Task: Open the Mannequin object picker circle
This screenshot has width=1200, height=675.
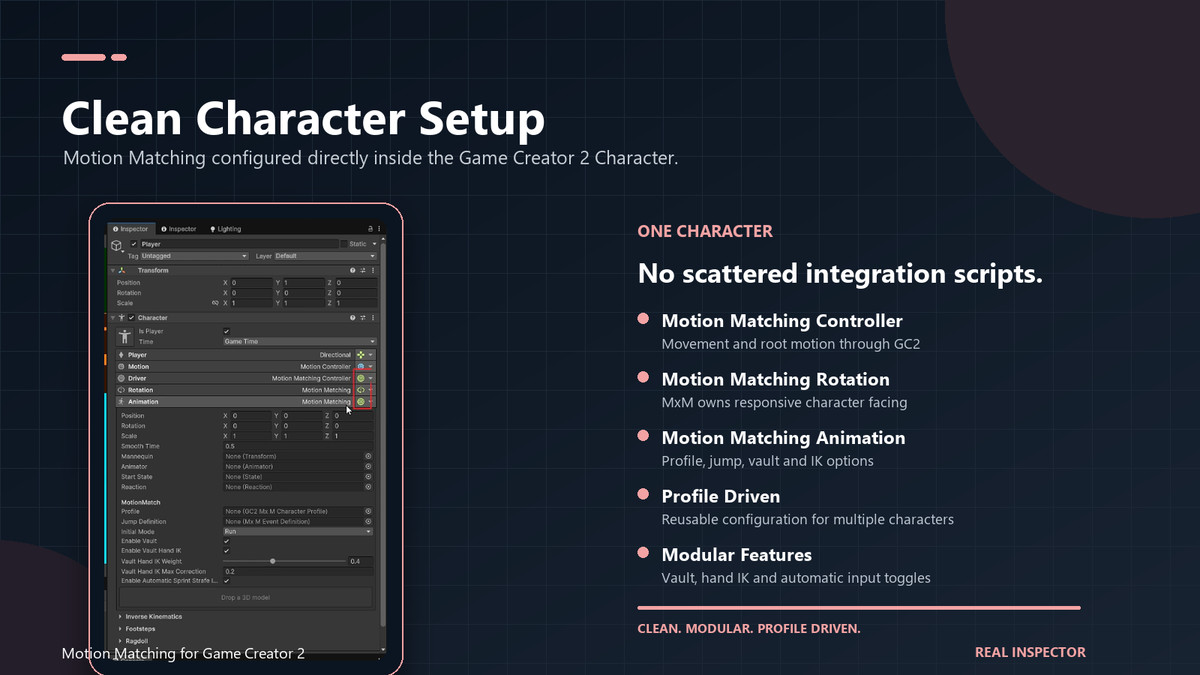Action: click(368, 456)
